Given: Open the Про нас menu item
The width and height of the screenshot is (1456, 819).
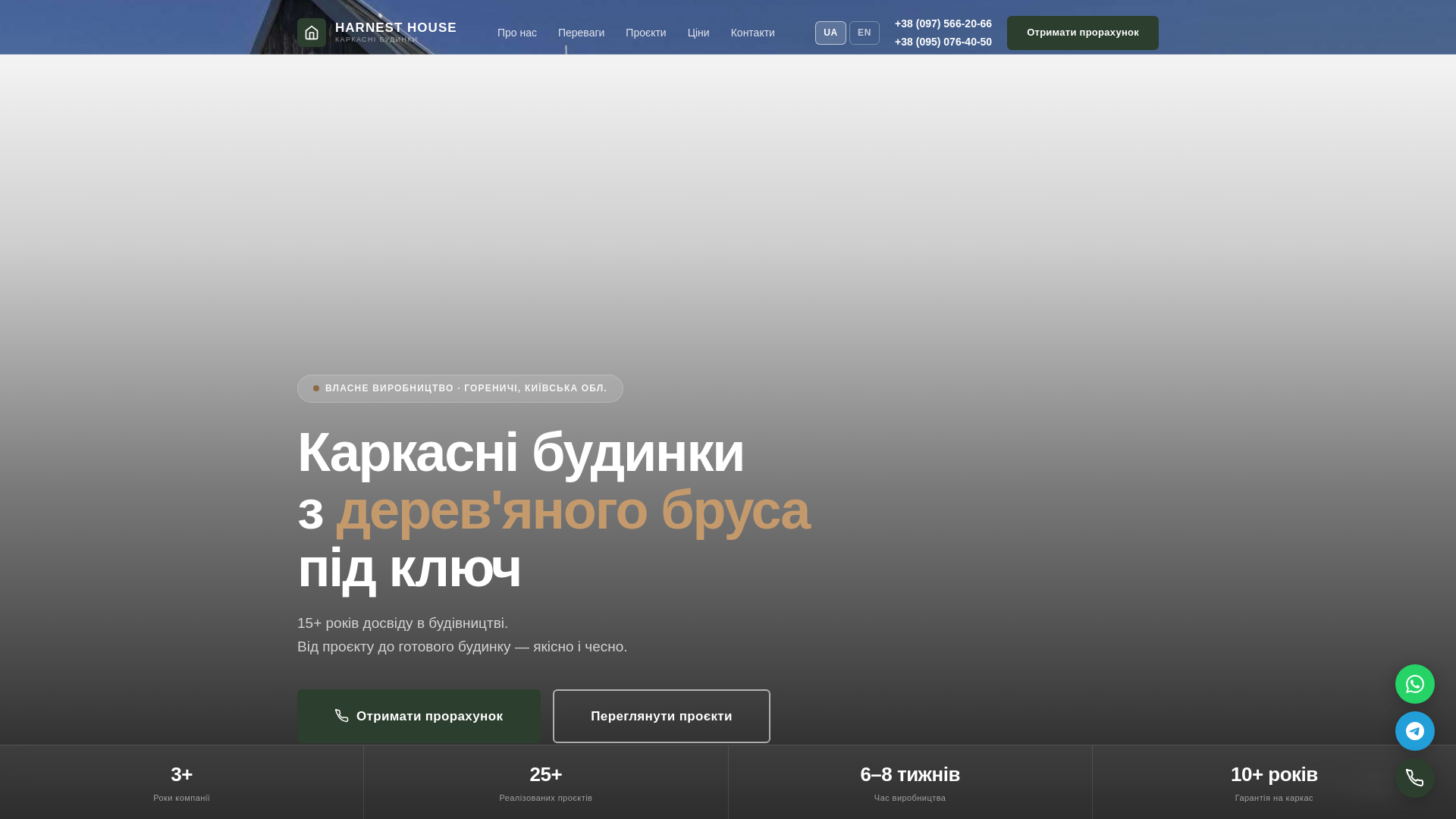Looking at the screenshot, I should [x=517, y=33].
